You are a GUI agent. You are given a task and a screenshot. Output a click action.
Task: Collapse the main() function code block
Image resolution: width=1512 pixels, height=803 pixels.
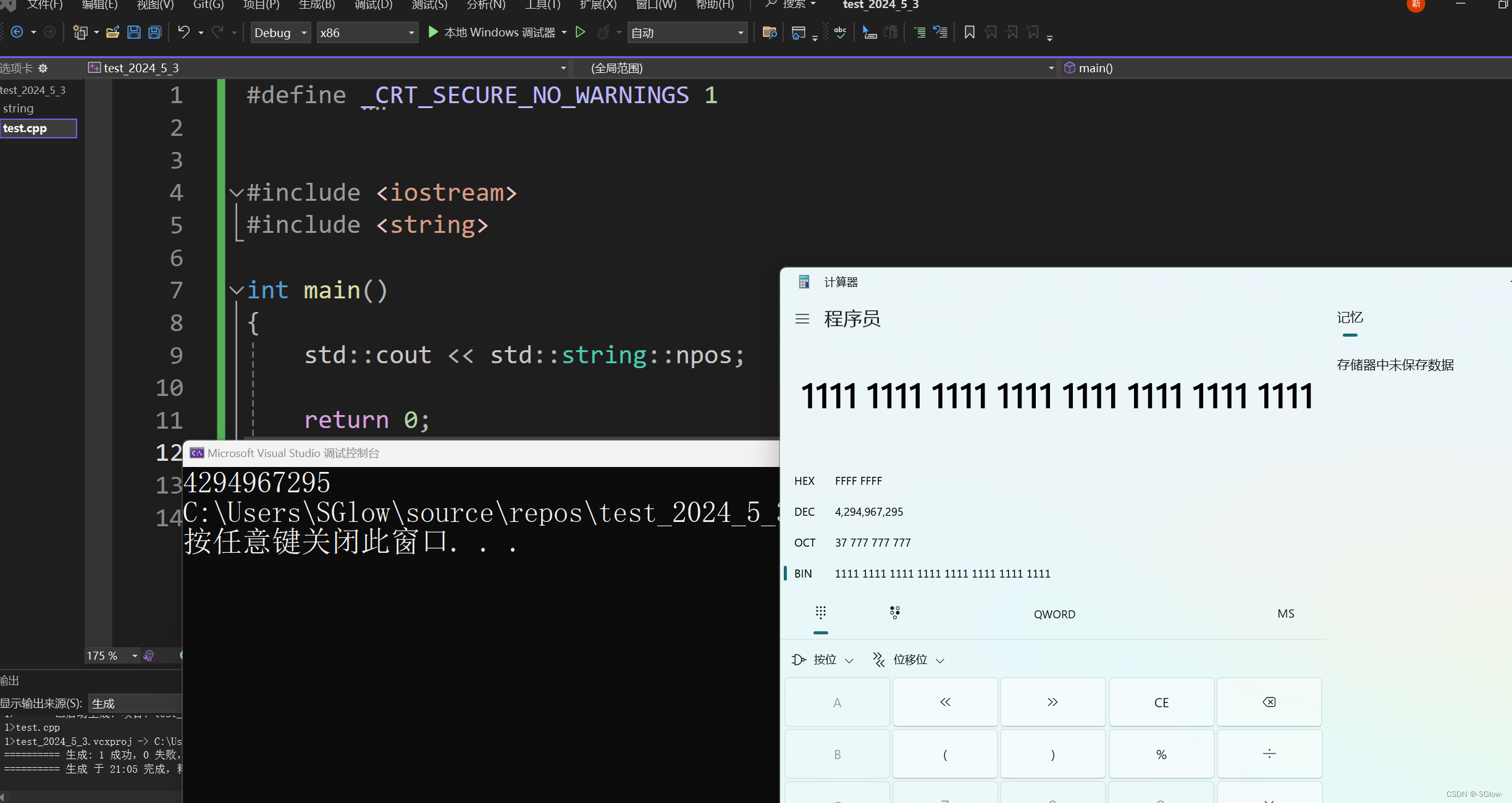pos(236,290)
